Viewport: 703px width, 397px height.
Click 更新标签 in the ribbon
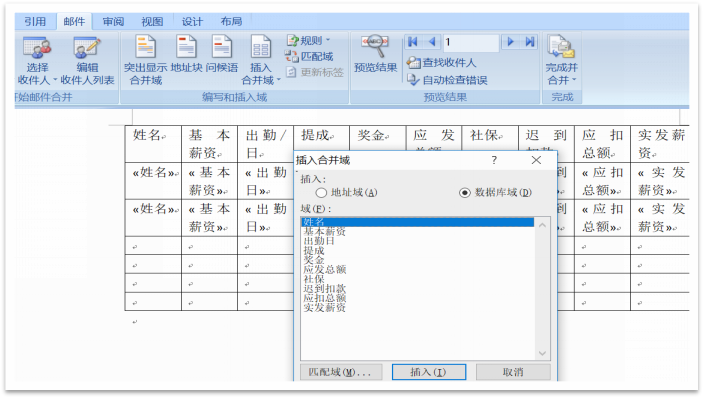(x=315, y=72)
